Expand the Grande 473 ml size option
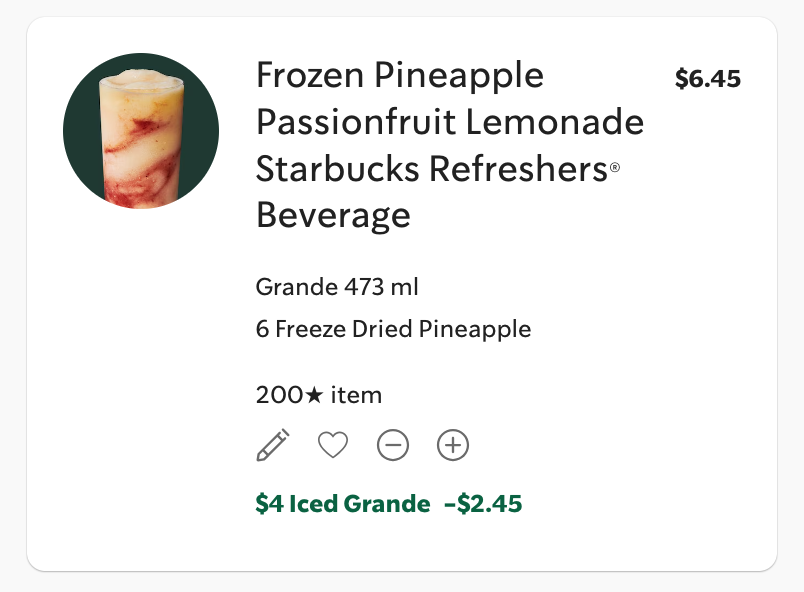The height and width of the screenshot is (592, 804). [x=337, y=286]
